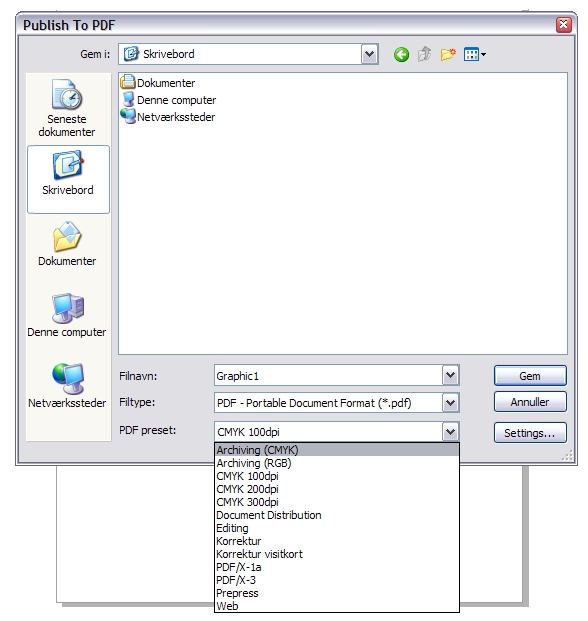Create a new folder

click(448, 54)
